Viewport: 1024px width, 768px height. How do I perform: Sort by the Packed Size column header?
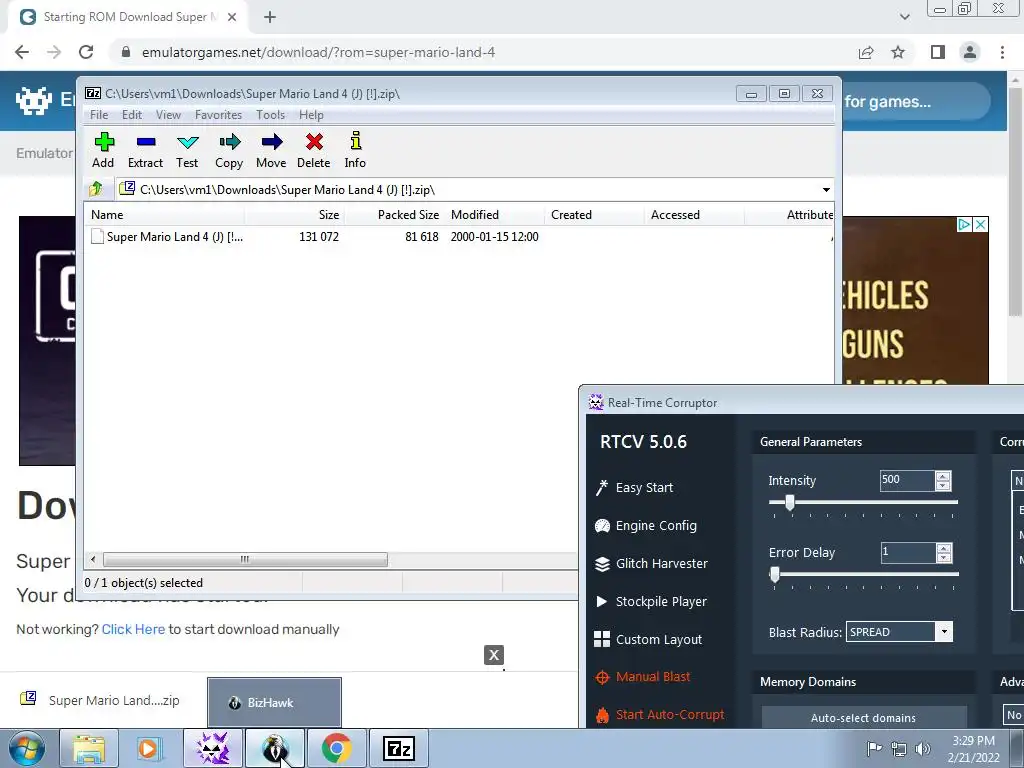click(x=394, y=215)
